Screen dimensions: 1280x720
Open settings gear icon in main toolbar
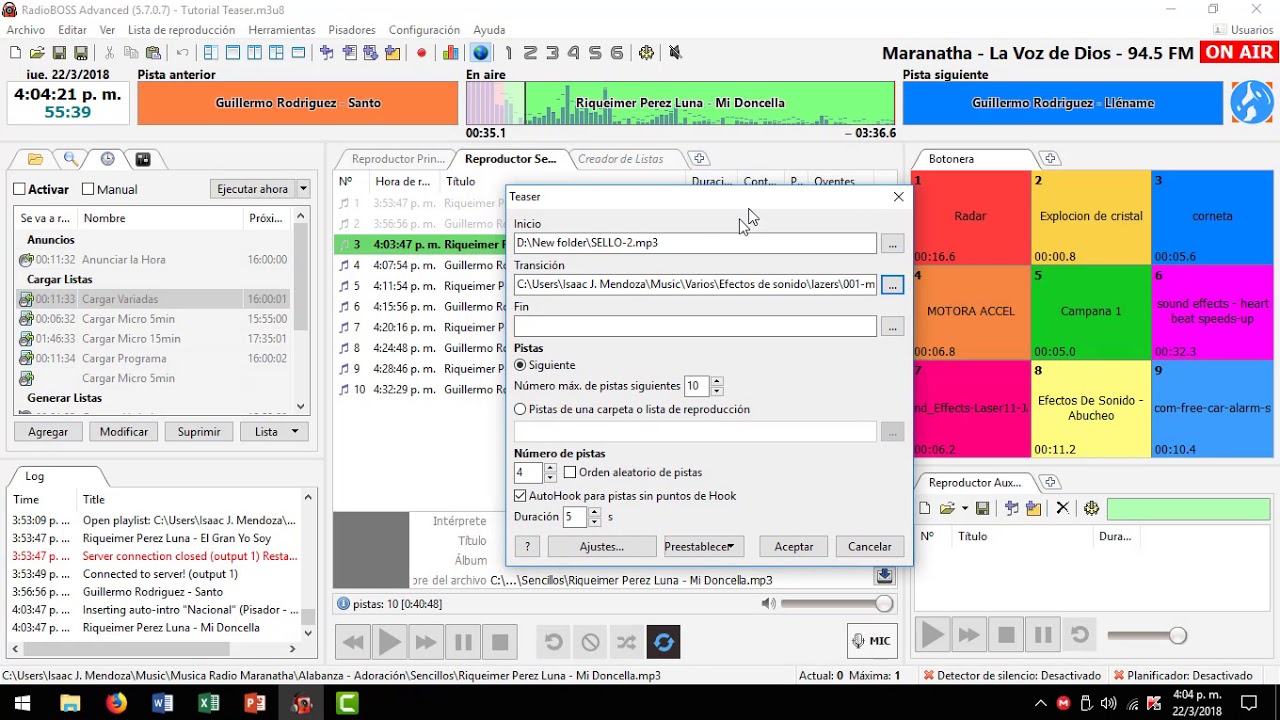coord(646,53)
